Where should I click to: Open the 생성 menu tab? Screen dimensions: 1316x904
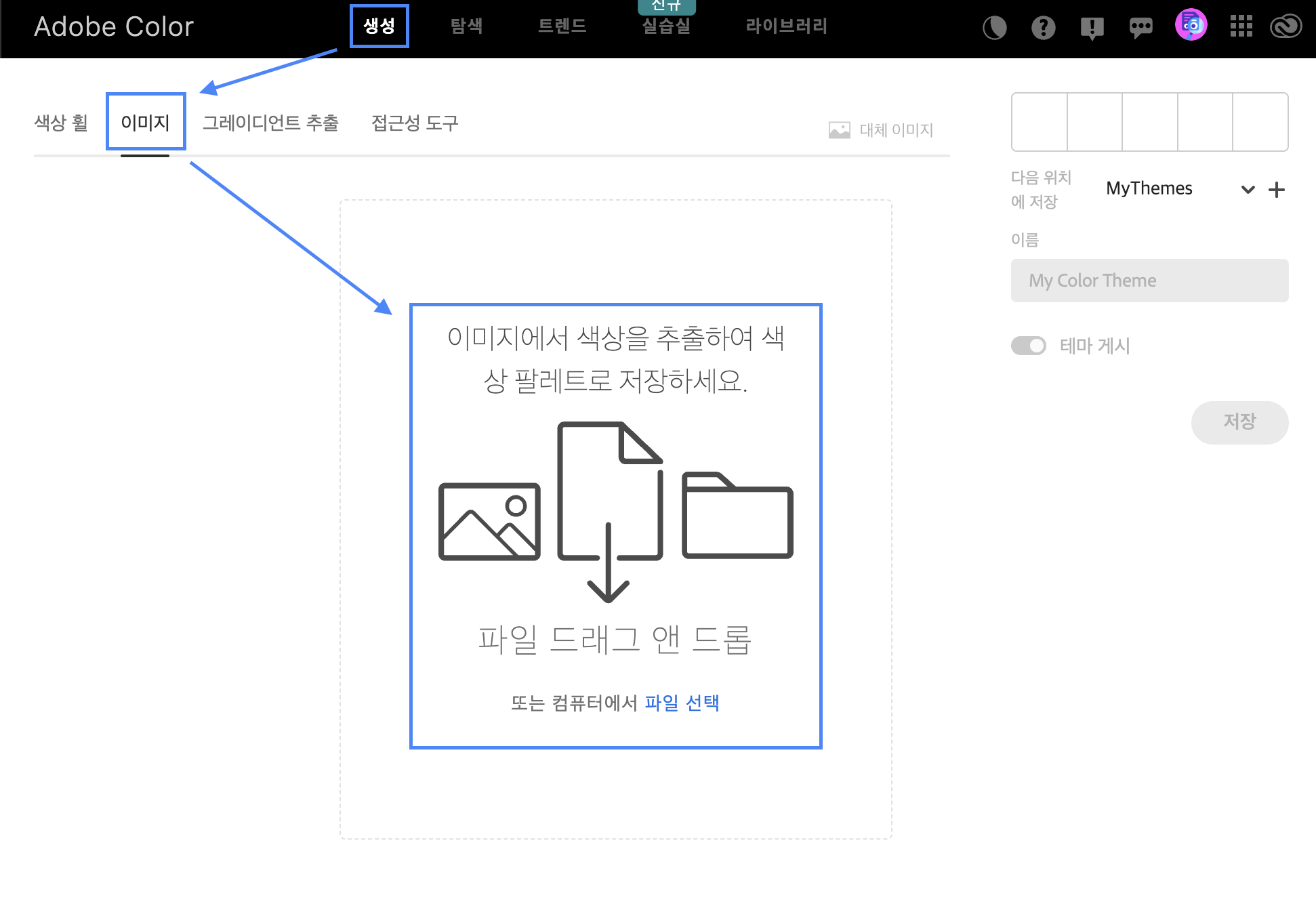(x=379, y=26)
